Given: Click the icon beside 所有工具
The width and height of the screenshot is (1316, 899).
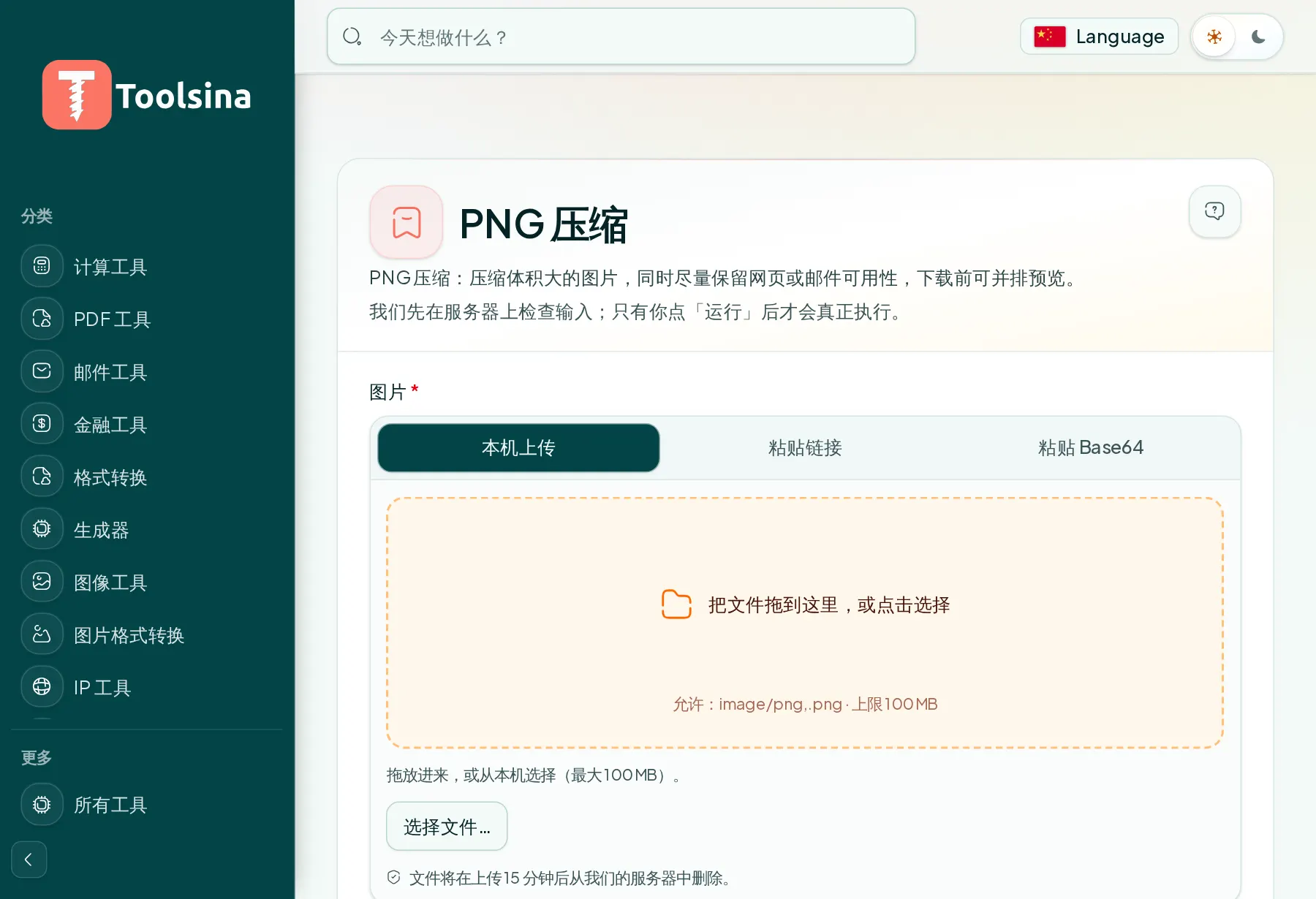Looking at the screenshot, I should tap(42, 804).
